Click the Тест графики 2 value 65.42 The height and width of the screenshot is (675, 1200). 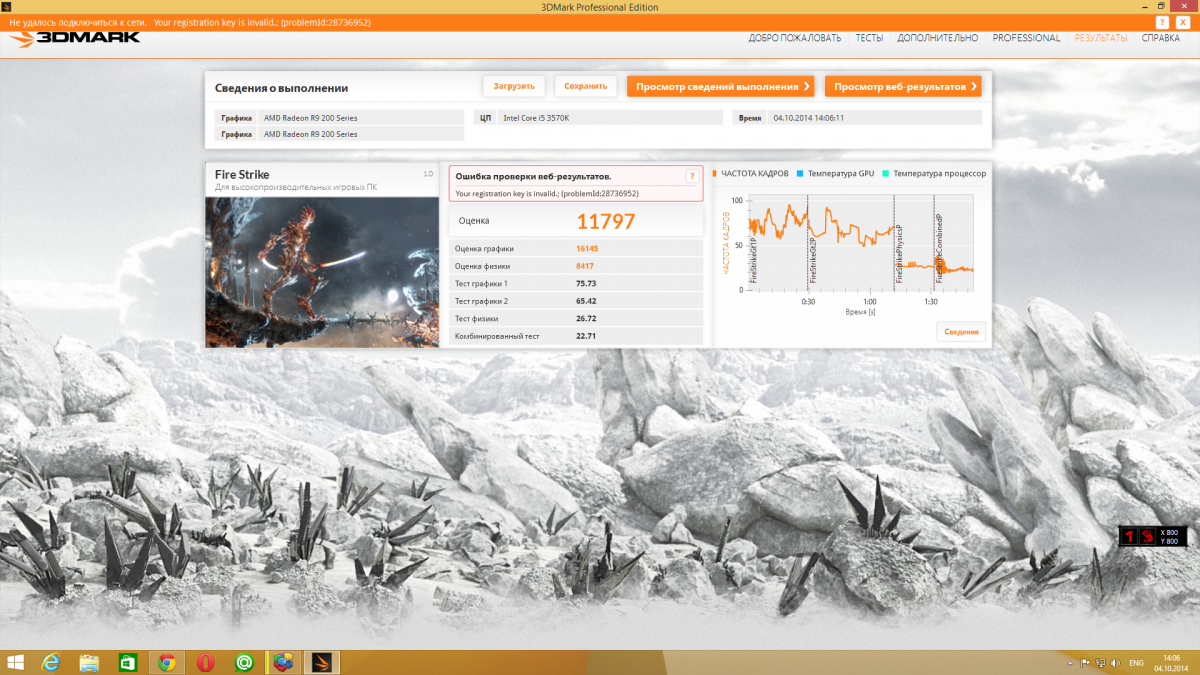coord(586,301)
